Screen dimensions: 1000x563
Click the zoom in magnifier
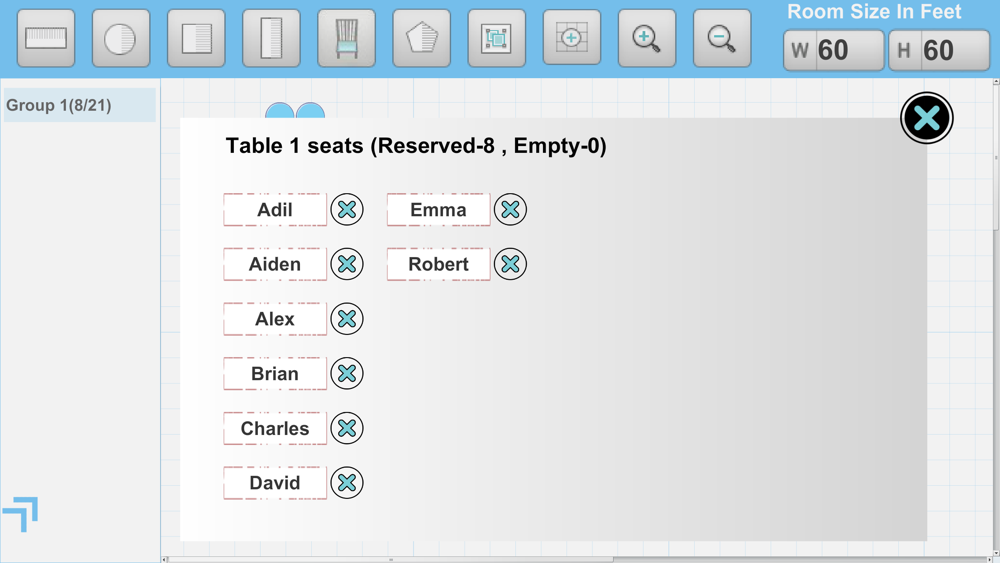click(x=647, y=38)
